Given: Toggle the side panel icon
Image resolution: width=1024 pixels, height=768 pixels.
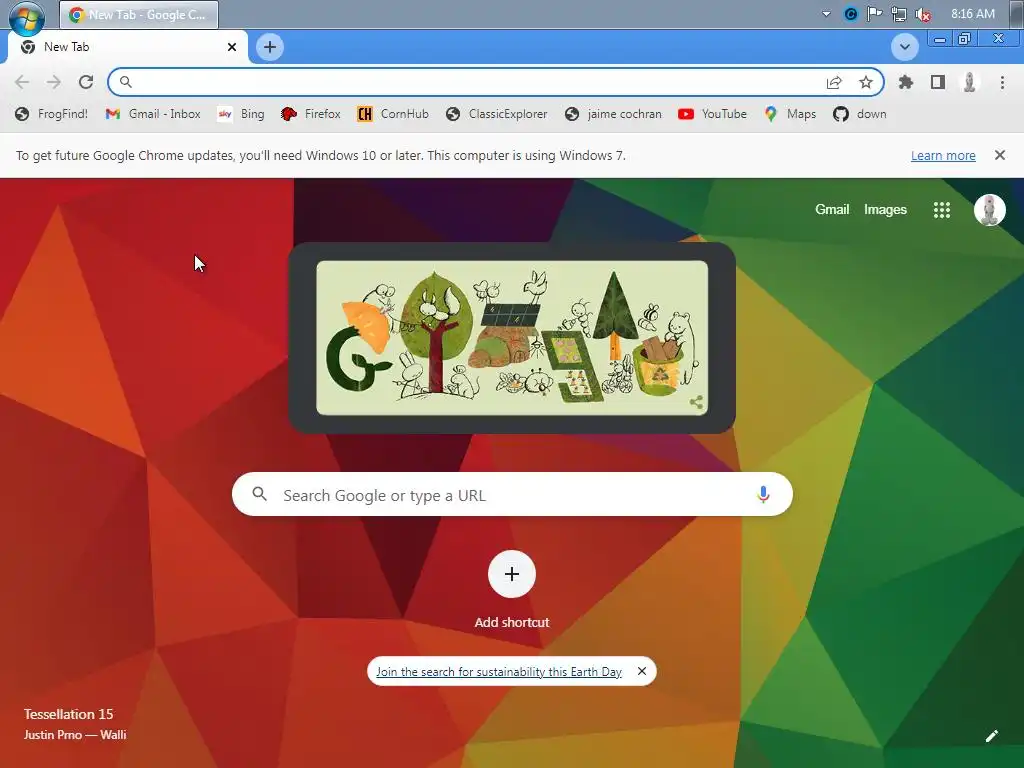Looking at the screenshot, I should [938, 82].
